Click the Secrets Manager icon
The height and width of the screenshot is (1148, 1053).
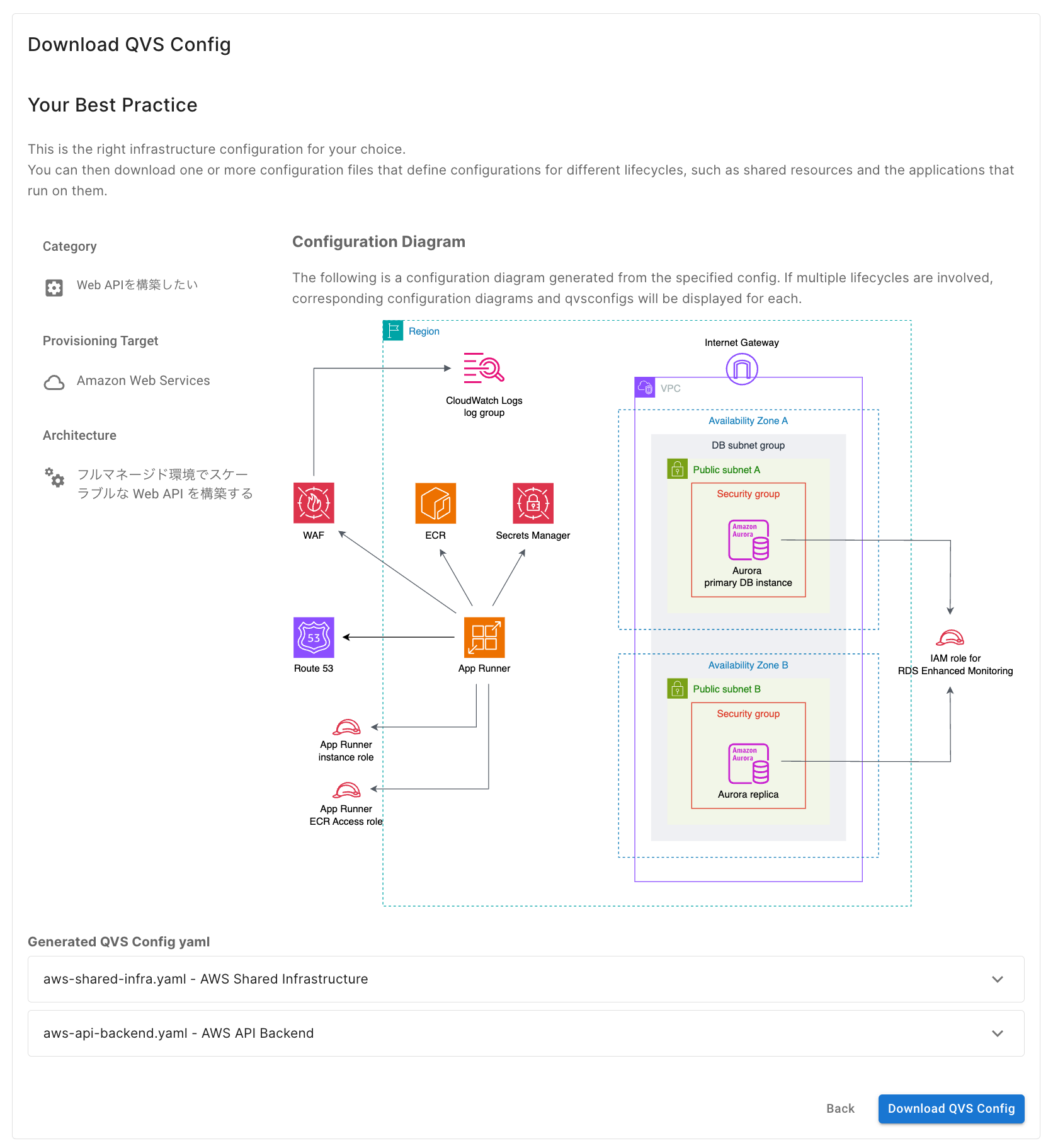click(x=533, y=503)
